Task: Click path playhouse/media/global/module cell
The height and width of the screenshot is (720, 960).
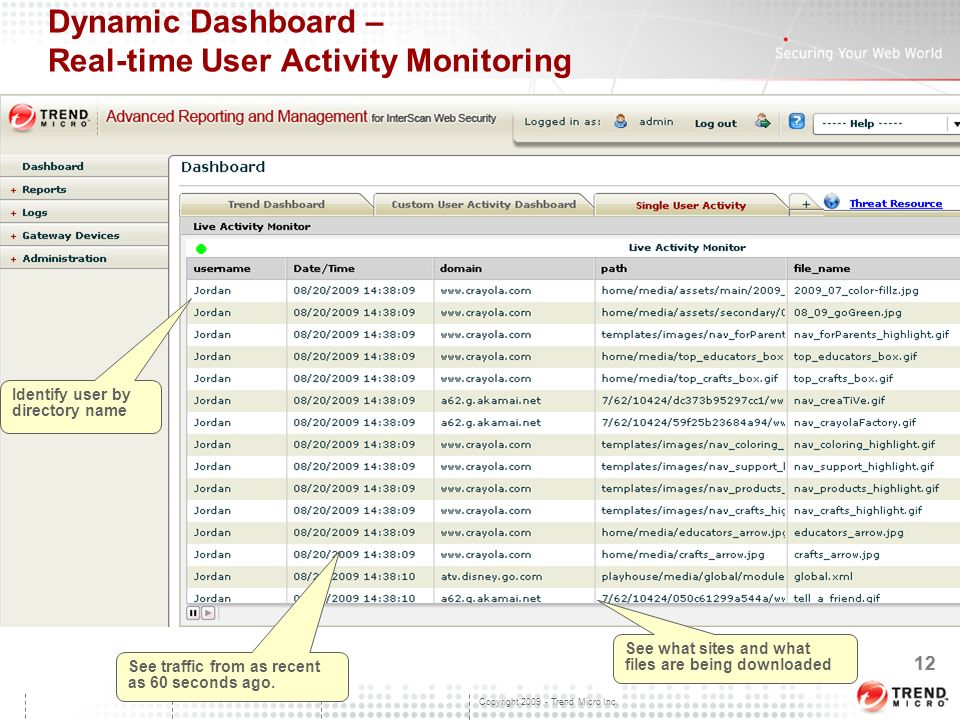Action: (692, 577)
